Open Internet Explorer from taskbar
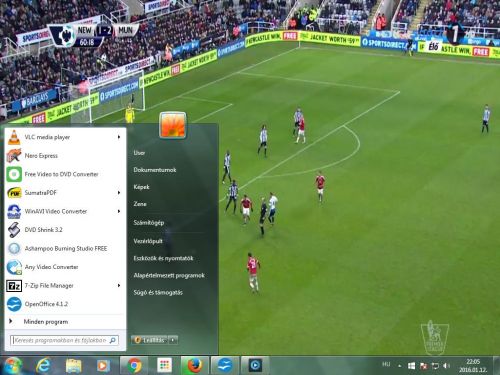500x375 pixels. (44, 366)
